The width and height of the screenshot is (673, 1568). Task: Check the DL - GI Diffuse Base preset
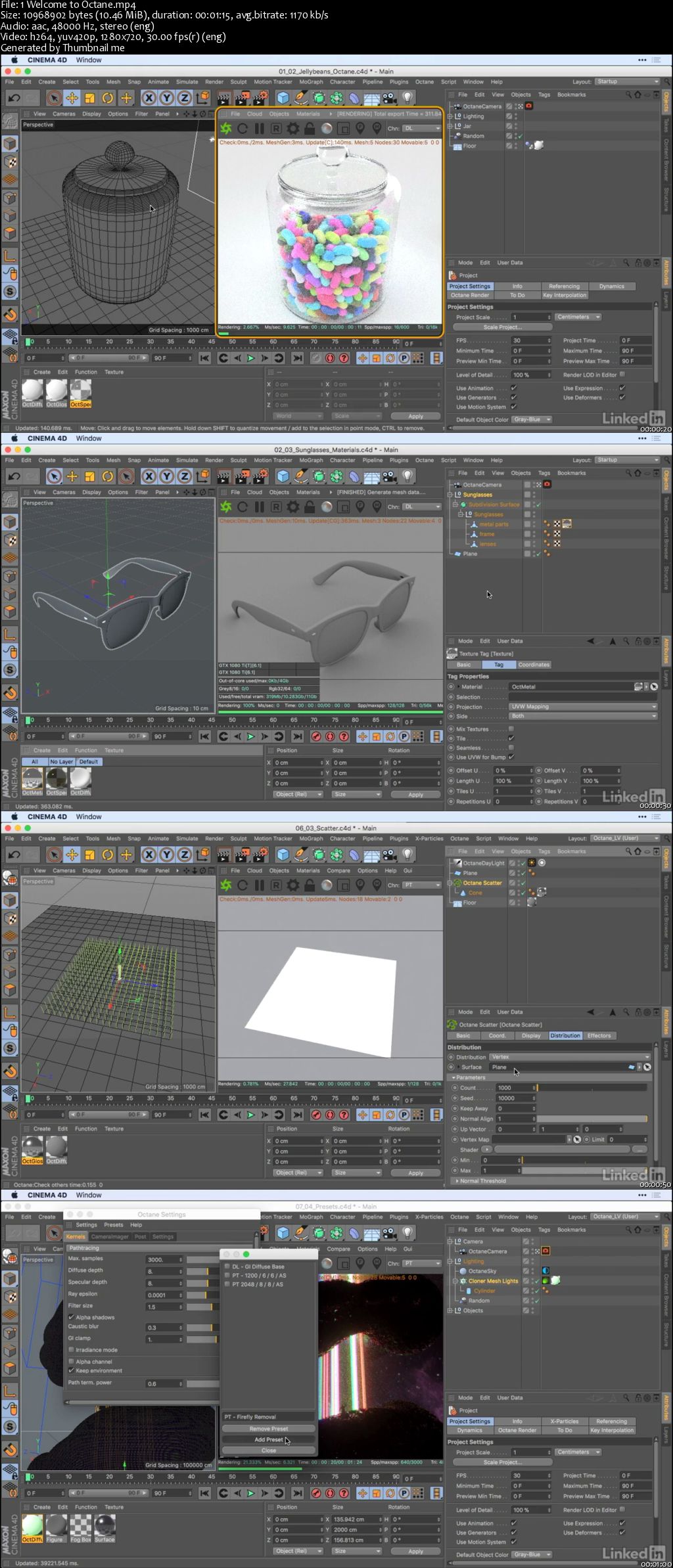pos(227,1266)
